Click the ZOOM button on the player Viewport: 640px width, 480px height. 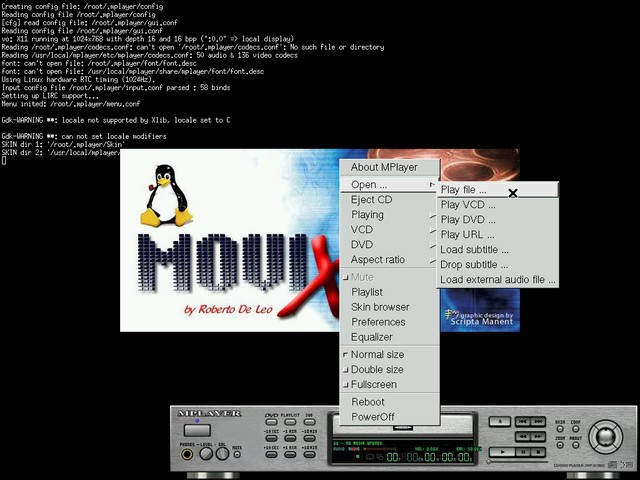(560, 445)
